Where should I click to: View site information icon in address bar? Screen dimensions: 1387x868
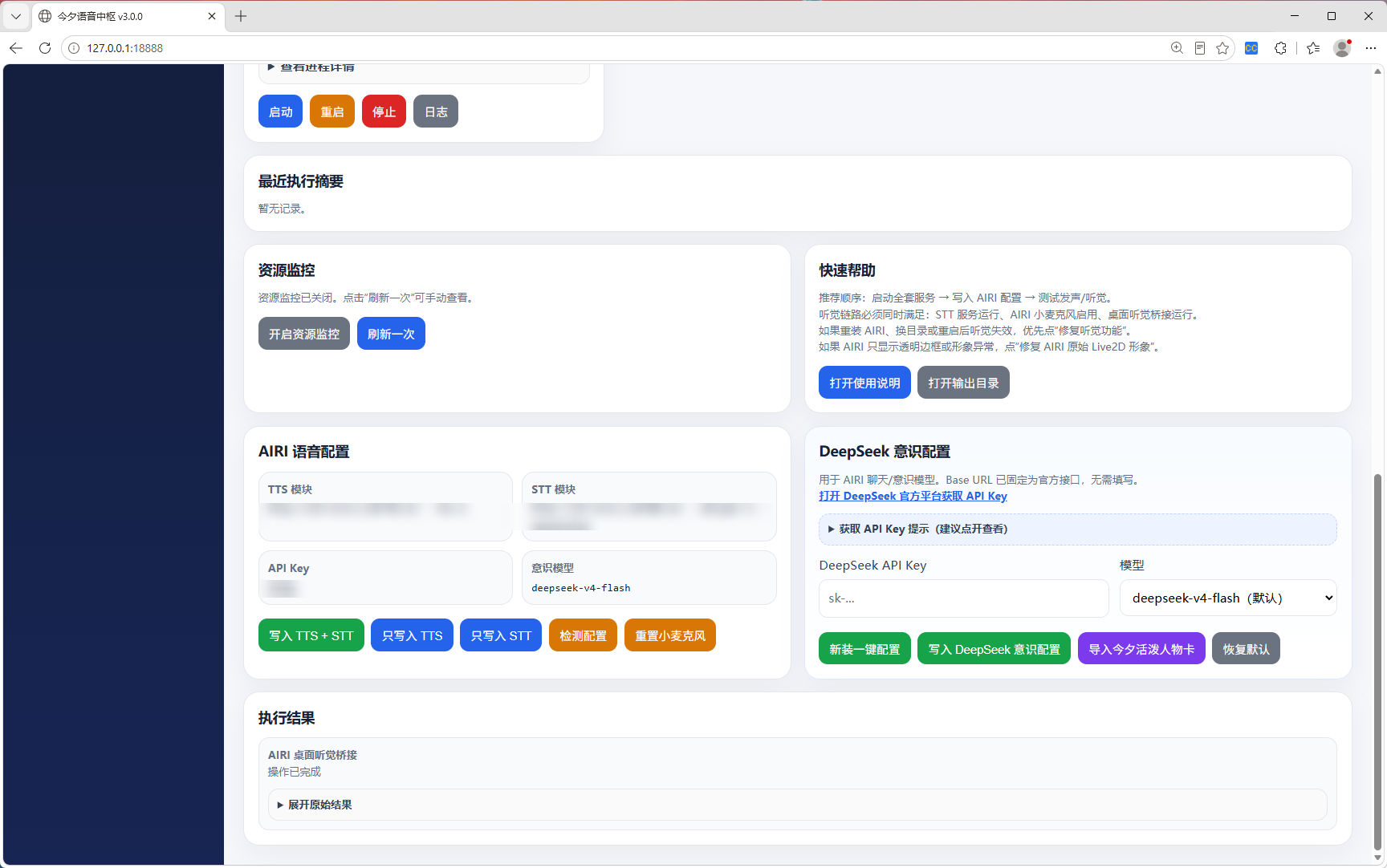[74, 48]
